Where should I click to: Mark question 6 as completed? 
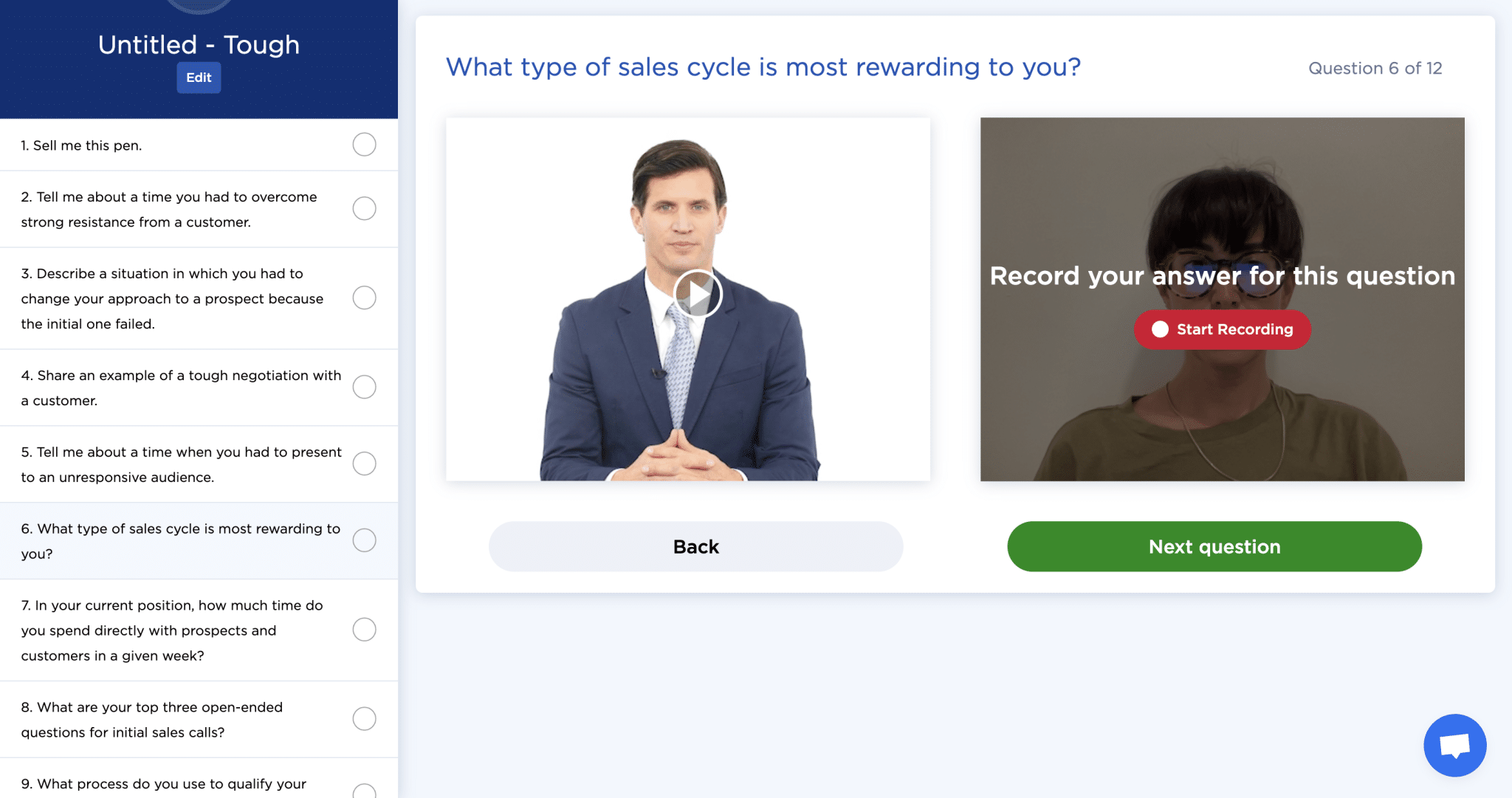[x=364, y=540]
